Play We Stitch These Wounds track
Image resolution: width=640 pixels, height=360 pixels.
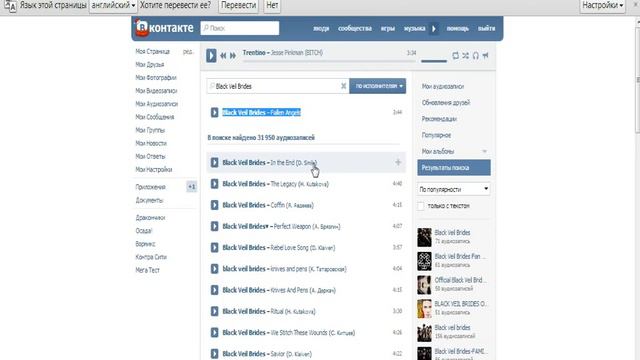(214, 332)
